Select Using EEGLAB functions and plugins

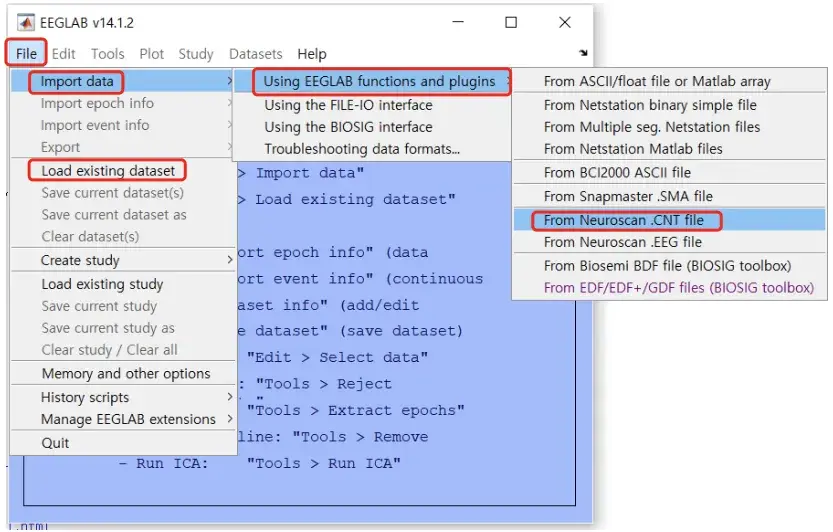(380, 81)
